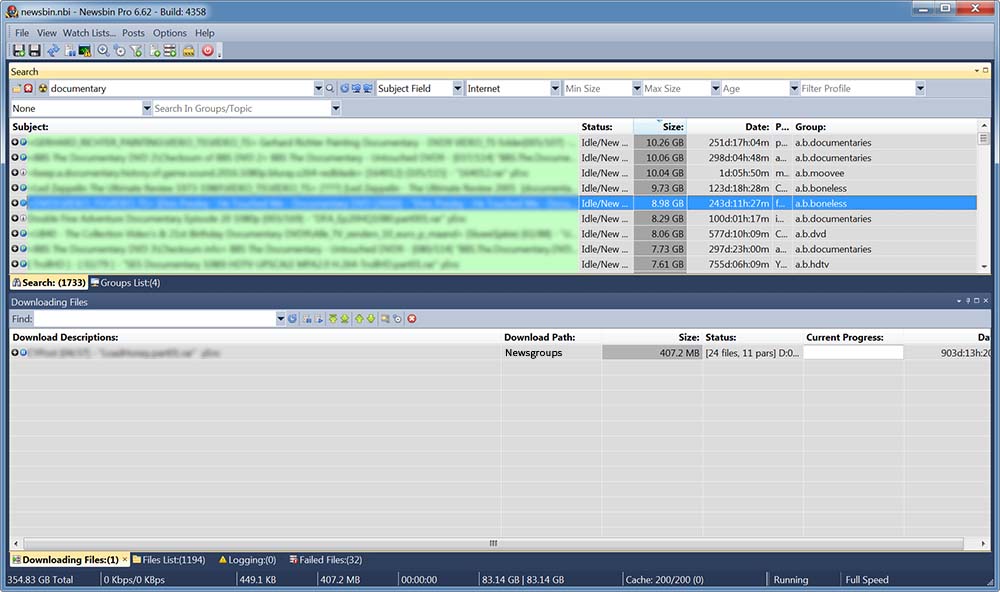Open the None dropdown below search
Screen dimensions: 1000x592
pos(147,108)
